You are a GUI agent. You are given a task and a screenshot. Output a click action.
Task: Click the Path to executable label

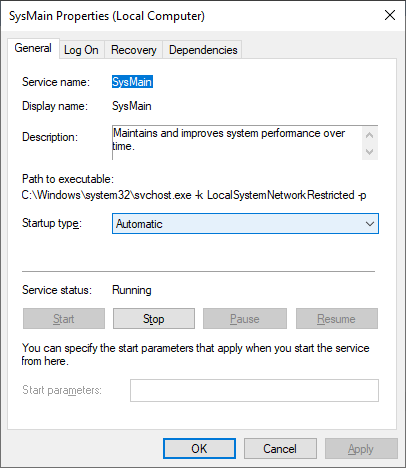click(68, 179)
